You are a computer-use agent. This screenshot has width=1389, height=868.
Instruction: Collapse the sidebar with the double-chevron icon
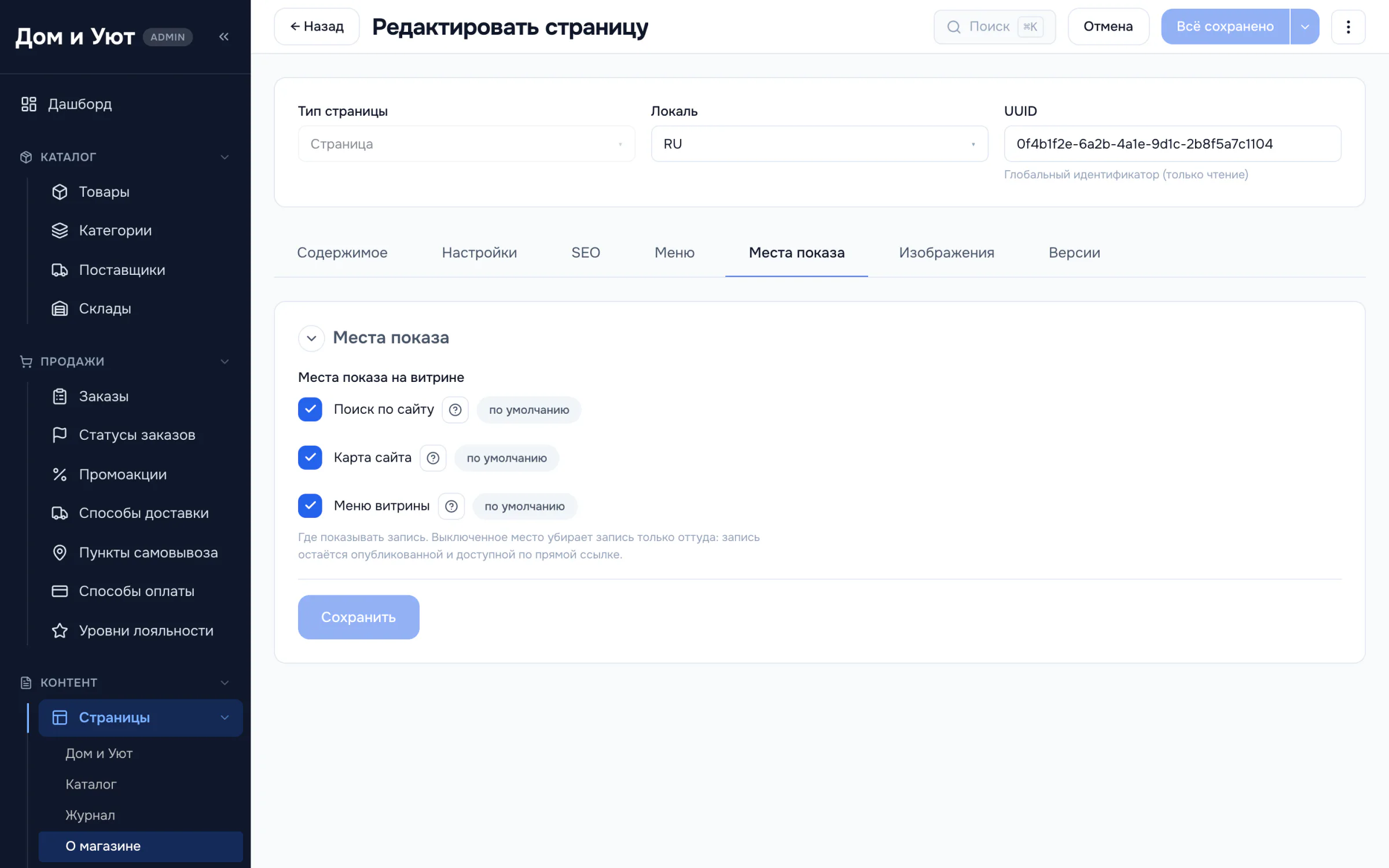[x=224, y=36]
